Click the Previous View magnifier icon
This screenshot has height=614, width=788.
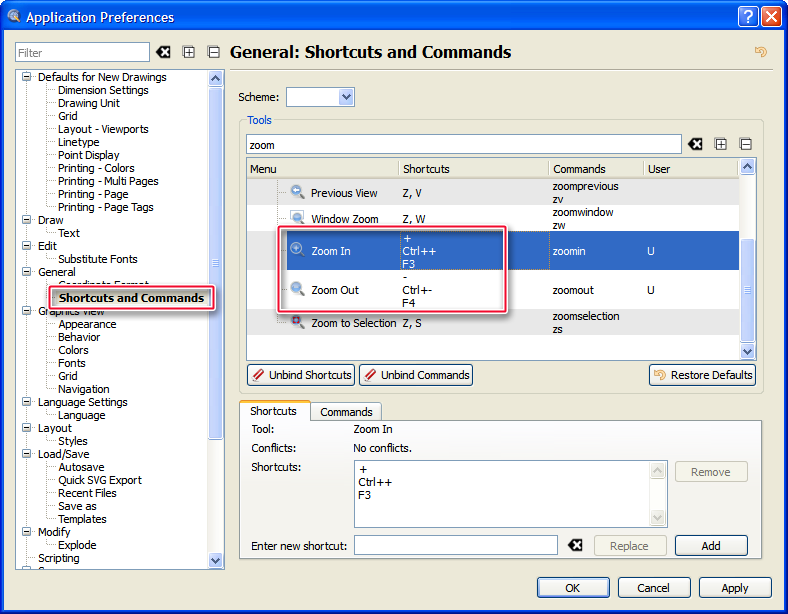pos(298,192)
